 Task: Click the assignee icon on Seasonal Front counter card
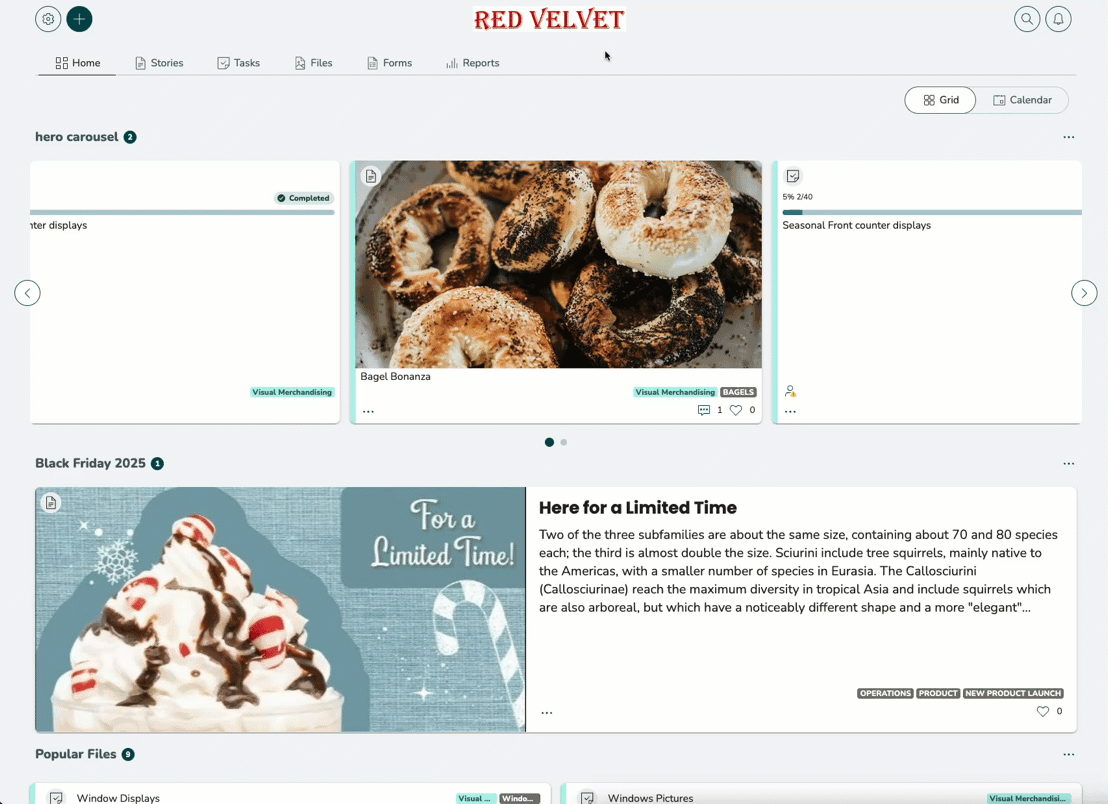(x=790, y=391)
